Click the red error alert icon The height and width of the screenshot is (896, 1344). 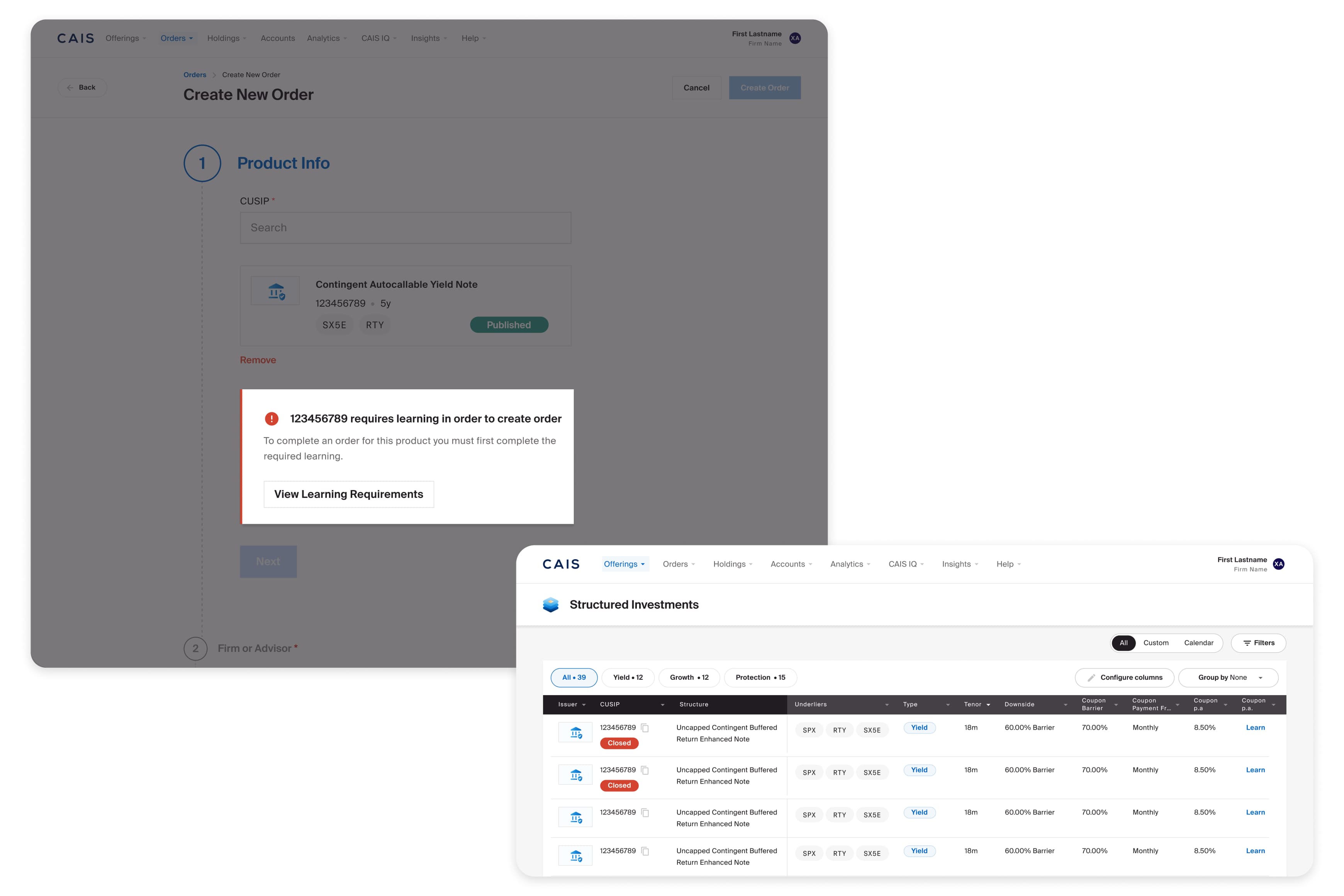pos(272,418)
